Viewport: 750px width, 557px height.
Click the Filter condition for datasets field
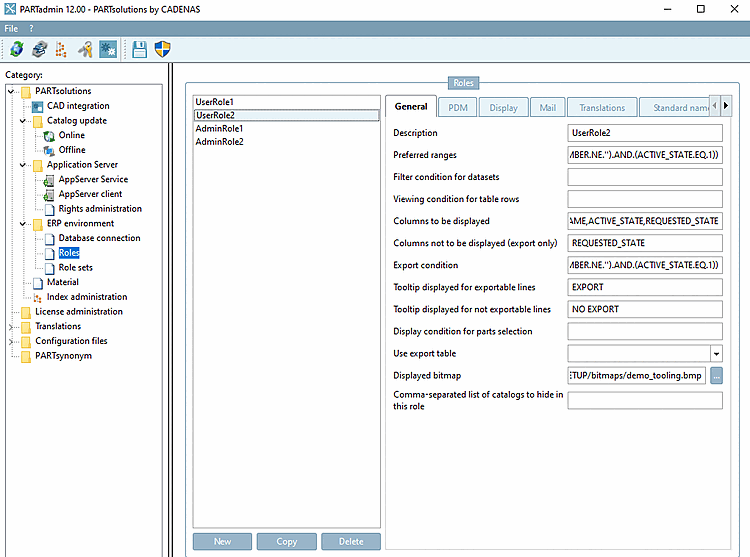(x=644, y=177)
